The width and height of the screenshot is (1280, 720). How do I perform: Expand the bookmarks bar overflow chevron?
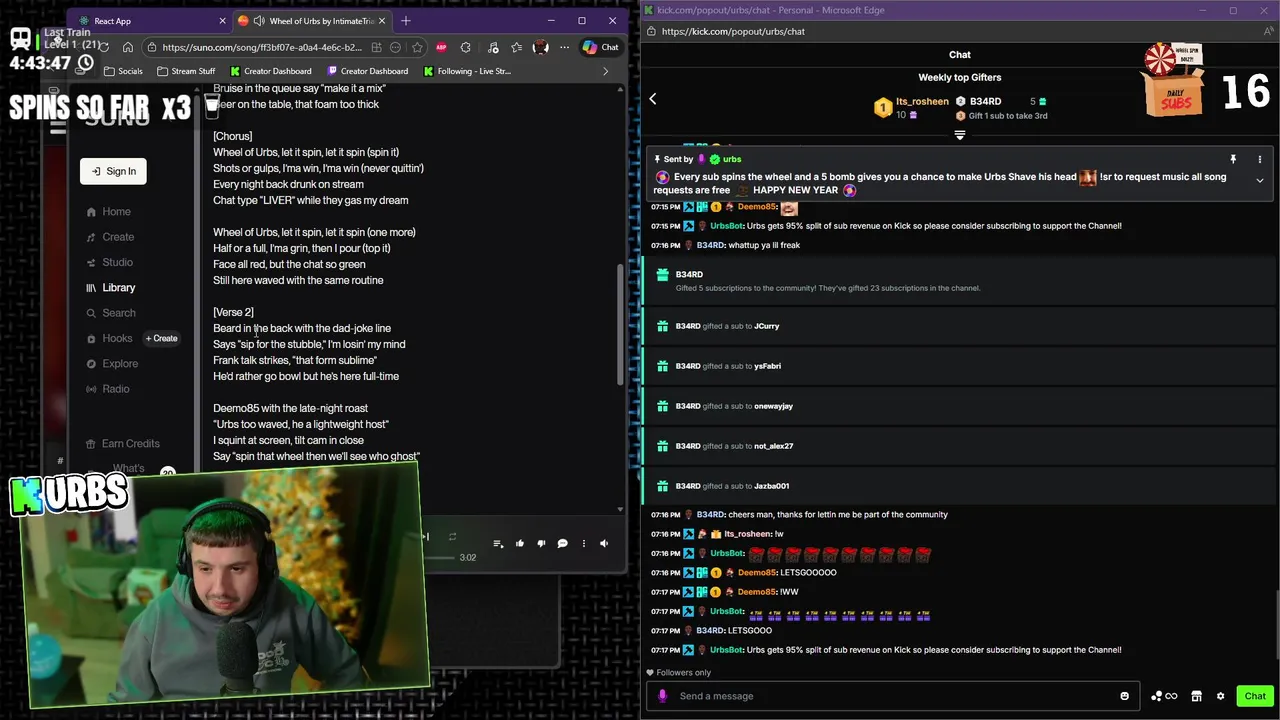click(605, 71)
